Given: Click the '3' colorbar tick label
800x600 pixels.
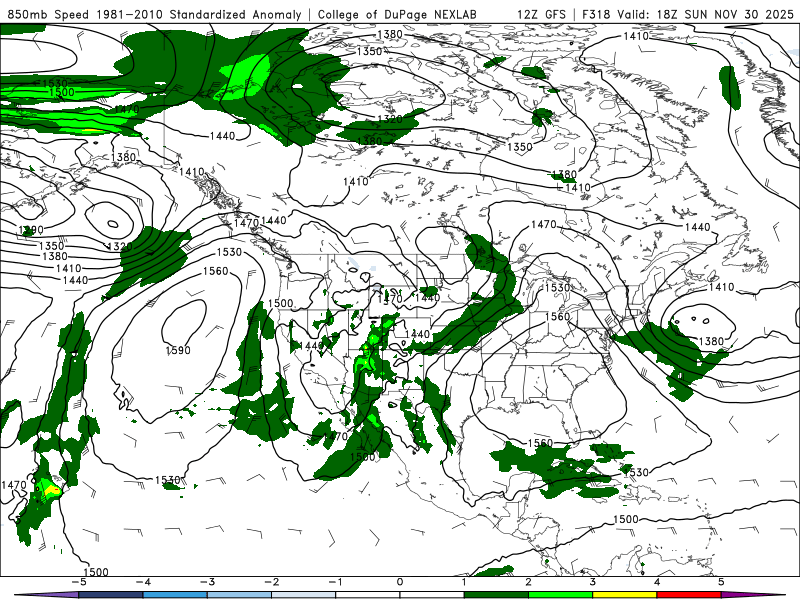Looking at the screenshot, I should click(x=593, y=582).
